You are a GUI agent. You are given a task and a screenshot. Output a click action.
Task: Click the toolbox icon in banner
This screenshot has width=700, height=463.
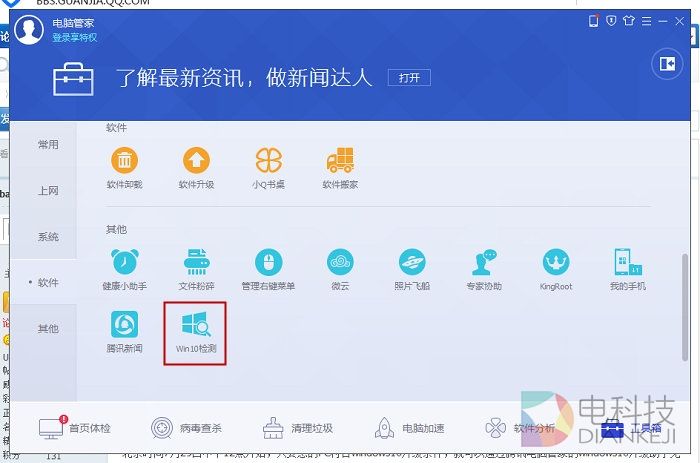73,79
